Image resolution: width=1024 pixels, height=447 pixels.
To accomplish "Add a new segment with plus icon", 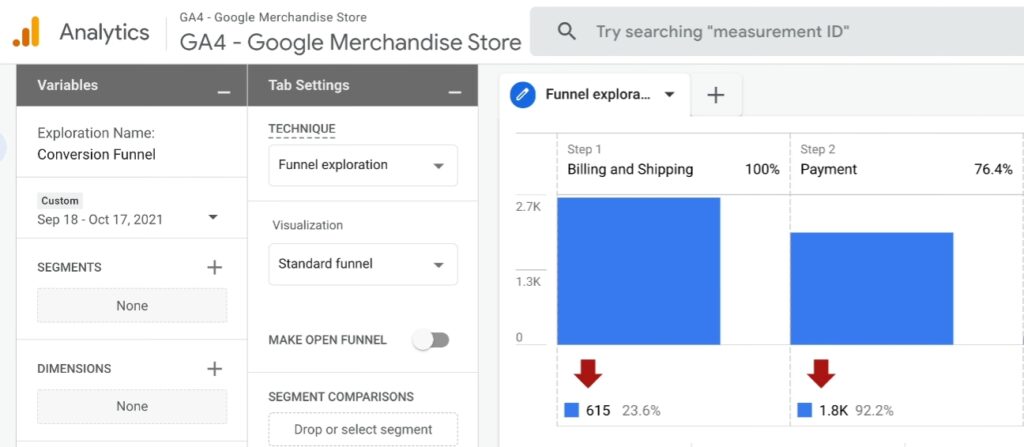I will pos(214,267).
